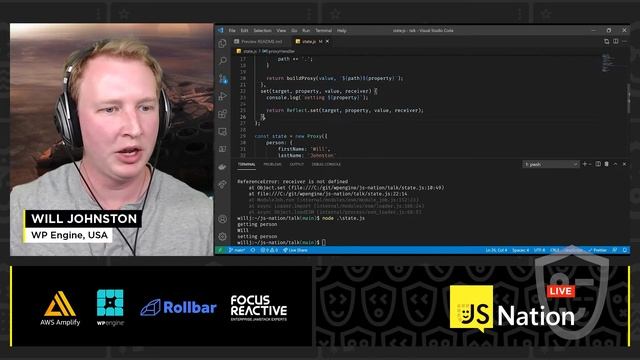
Task: Close the state.js editor tab
Action: point(327,41)
